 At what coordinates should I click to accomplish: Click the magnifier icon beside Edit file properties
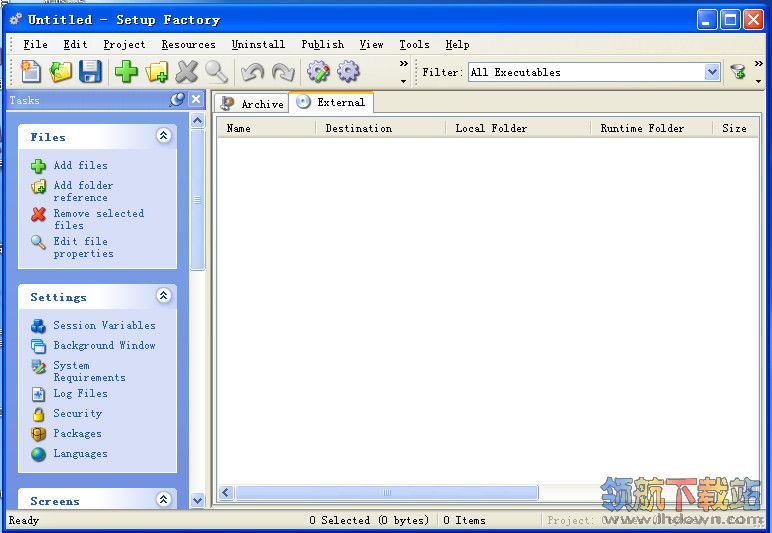click(x=38, y=242)
